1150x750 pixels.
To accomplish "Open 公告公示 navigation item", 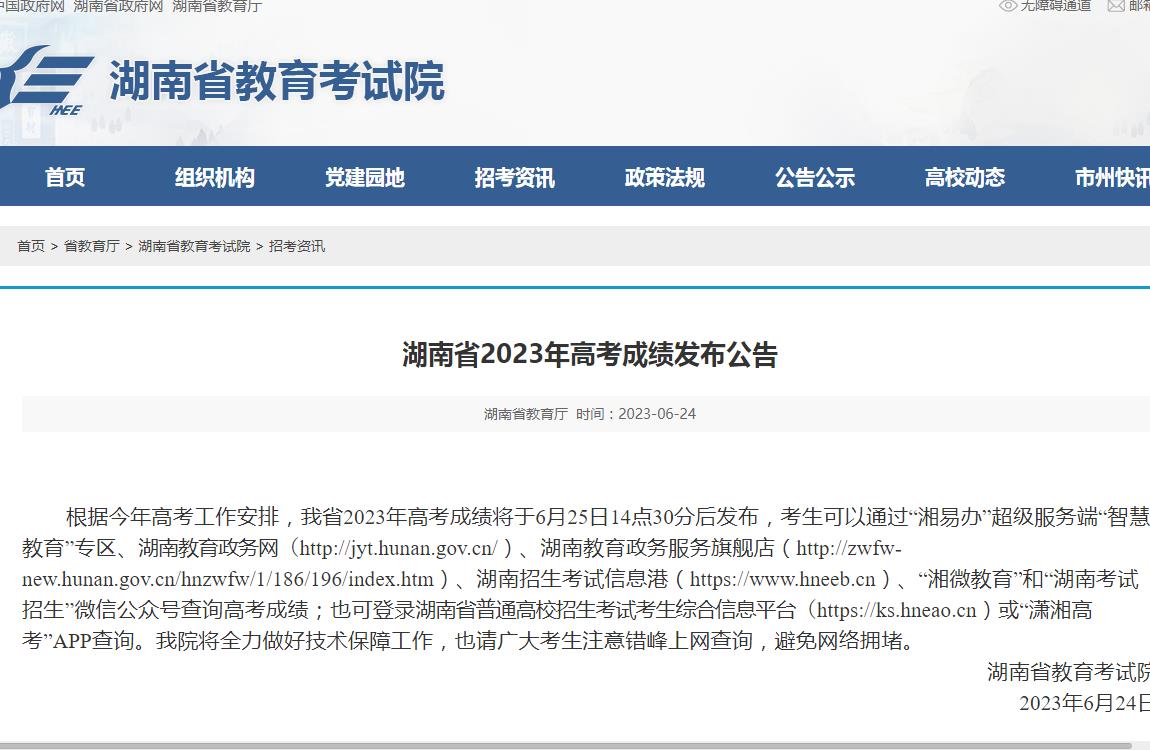I will coord(815,177).
